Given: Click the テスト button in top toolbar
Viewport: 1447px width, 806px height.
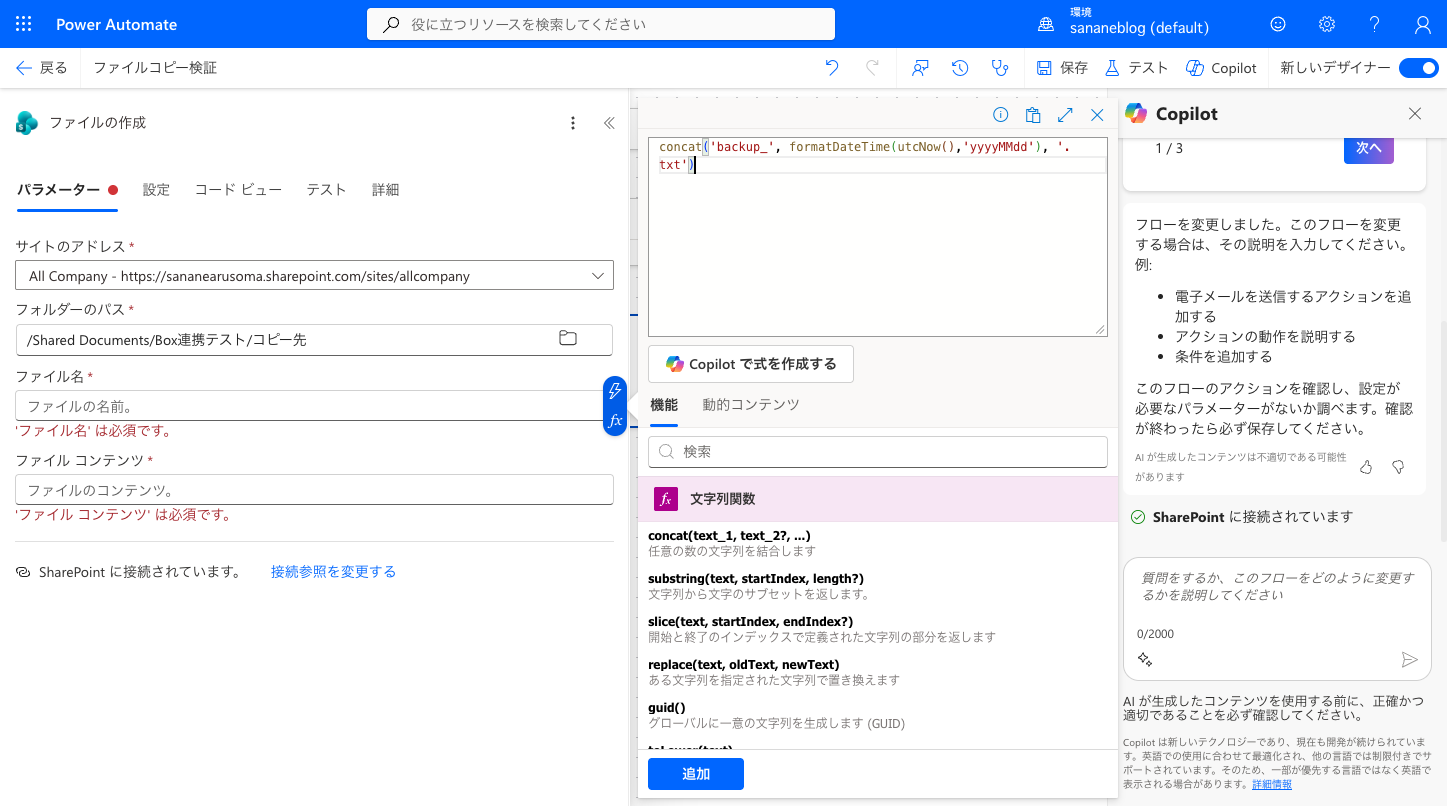Looking at the screenshot, I should [1136, 68].
